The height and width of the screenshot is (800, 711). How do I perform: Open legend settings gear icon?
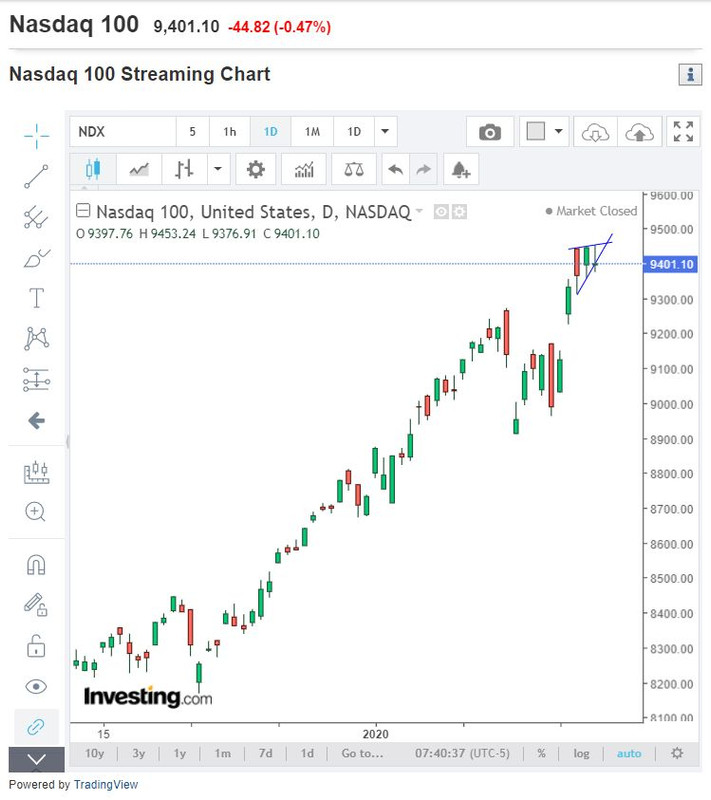click(x=459, y=211)
